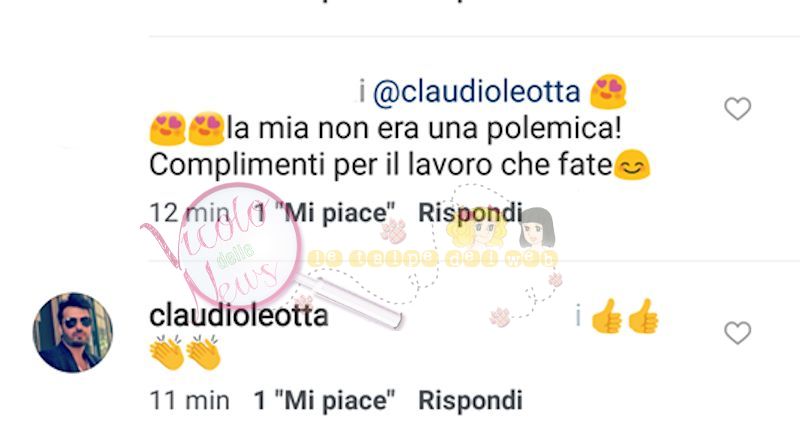
Task: Open the @claudioleotta mention link
Action: pyautogui.click(x=477, y=92)
